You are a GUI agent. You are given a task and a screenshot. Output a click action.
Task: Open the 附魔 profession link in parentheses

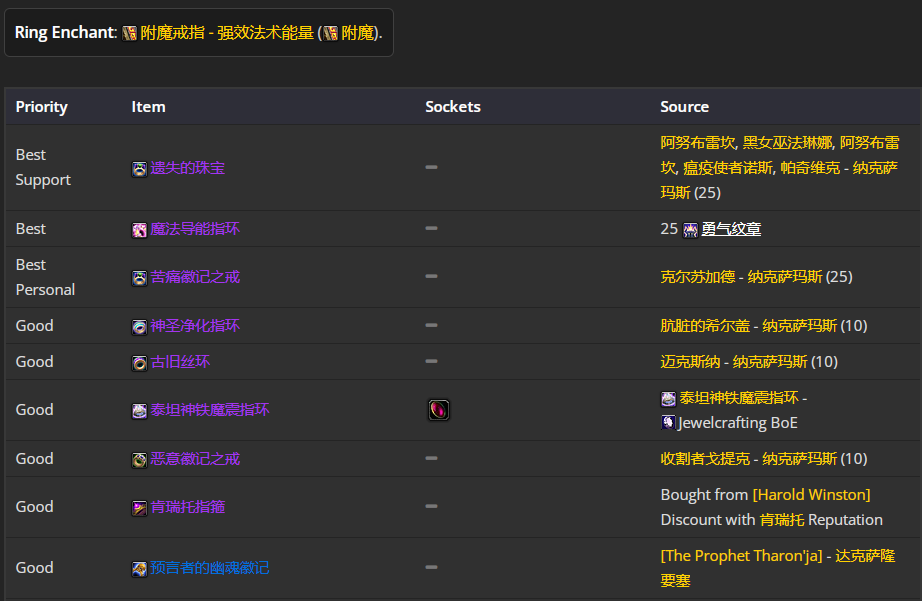coord(358,33)
